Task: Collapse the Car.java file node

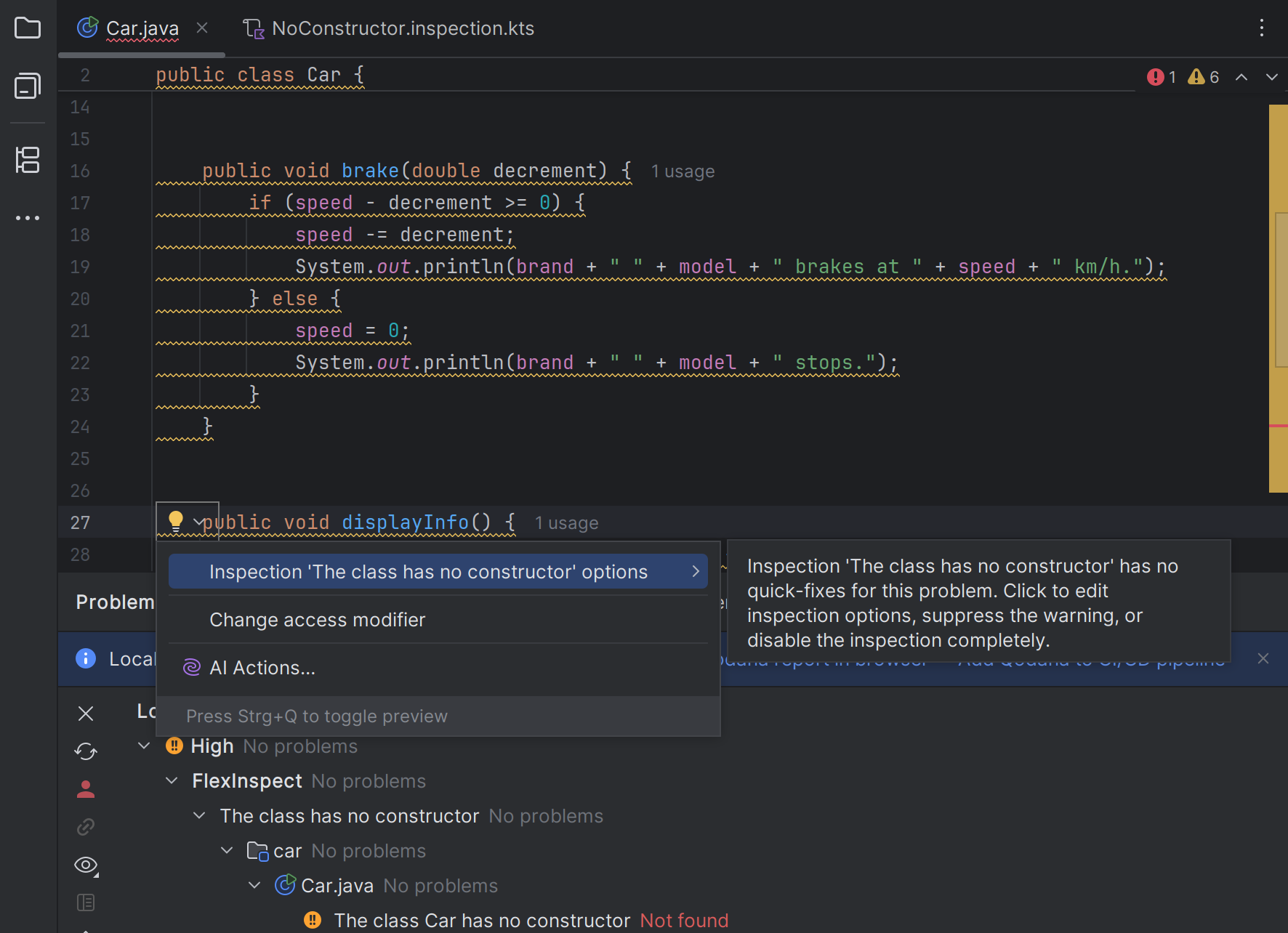Action: 254,886
